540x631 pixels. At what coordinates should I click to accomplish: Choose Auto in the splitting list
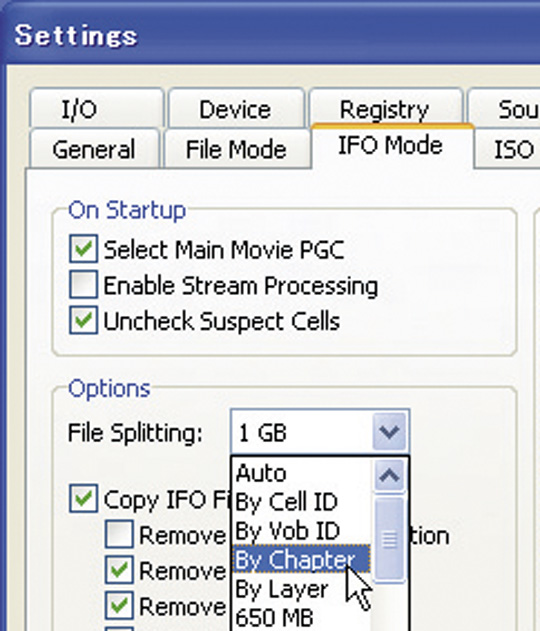click(x=301, y=473)
